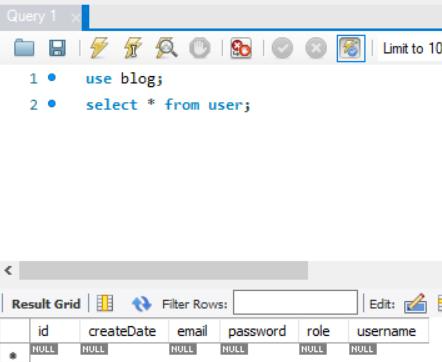Refresh the result grid data
442x362 pixels.
pyautogui.click(x=142, y=304)
